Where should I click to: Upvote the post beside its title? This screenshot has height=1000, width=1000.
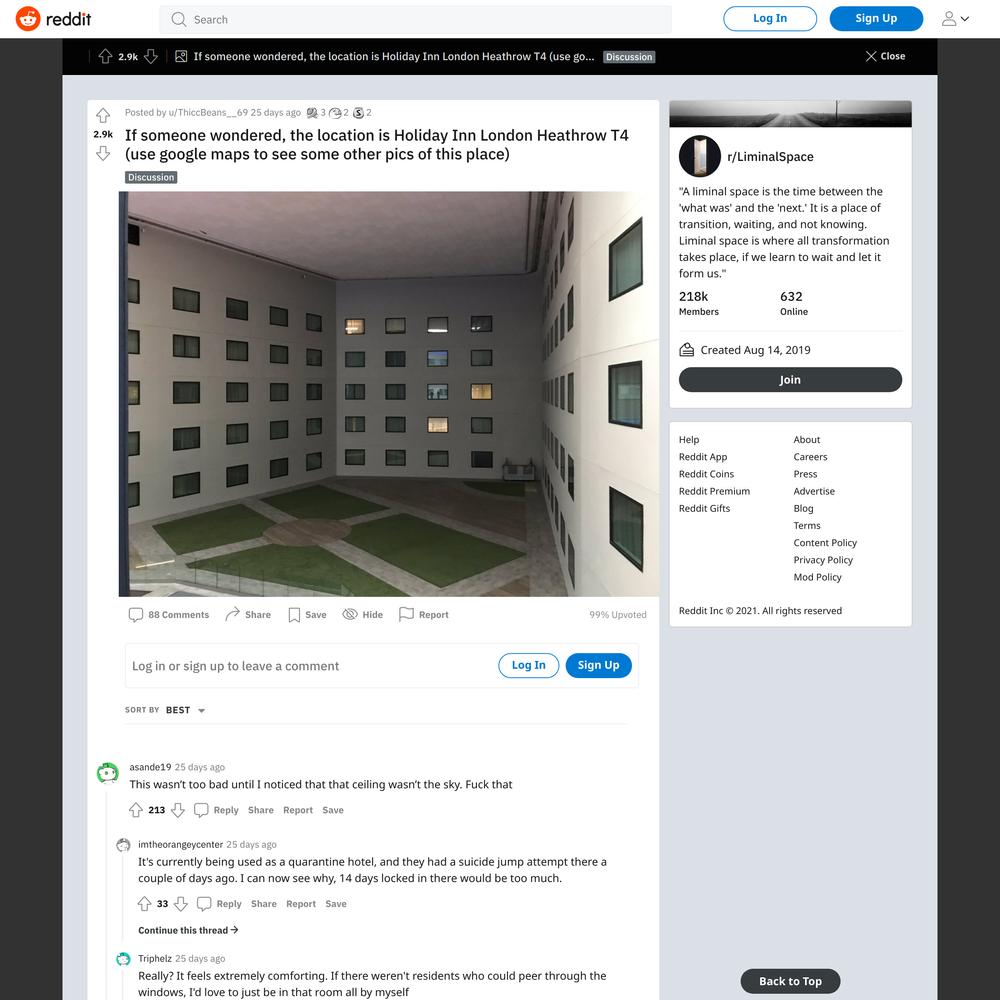click(x=103, y=115)
